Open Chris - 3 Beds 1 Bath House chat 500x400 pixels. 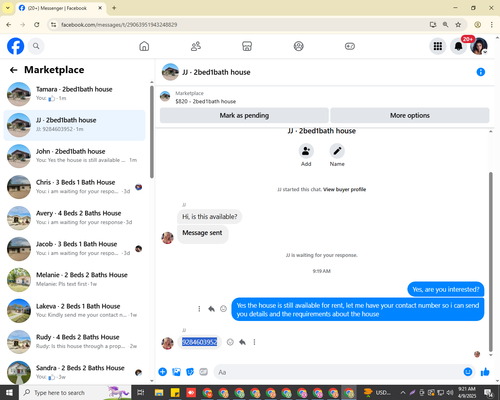74,187
